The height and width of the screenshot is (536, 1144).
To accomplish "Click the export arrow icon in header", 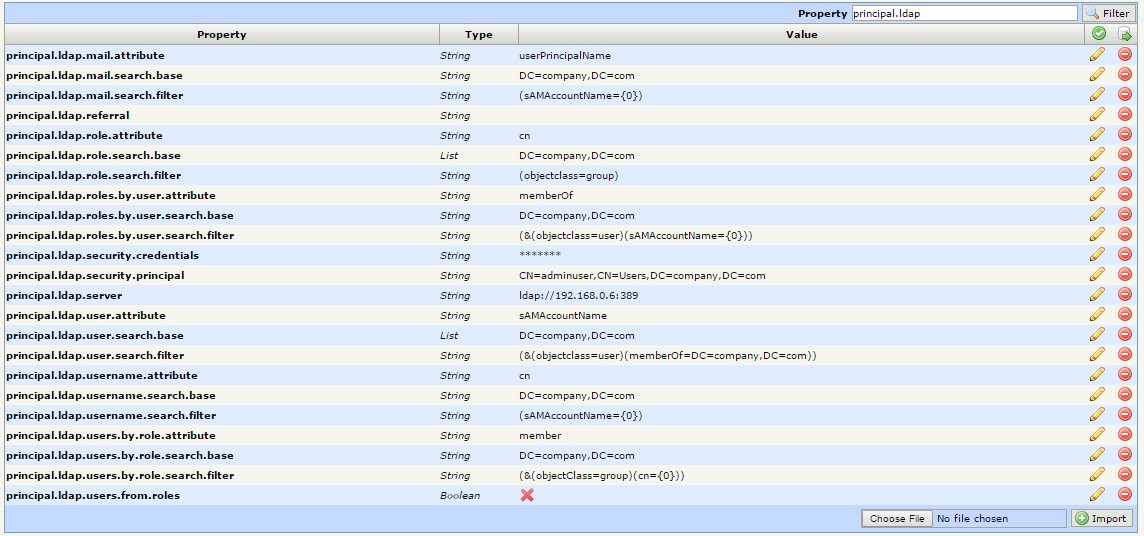I will pyautogui.click(x=1125, y=34).
